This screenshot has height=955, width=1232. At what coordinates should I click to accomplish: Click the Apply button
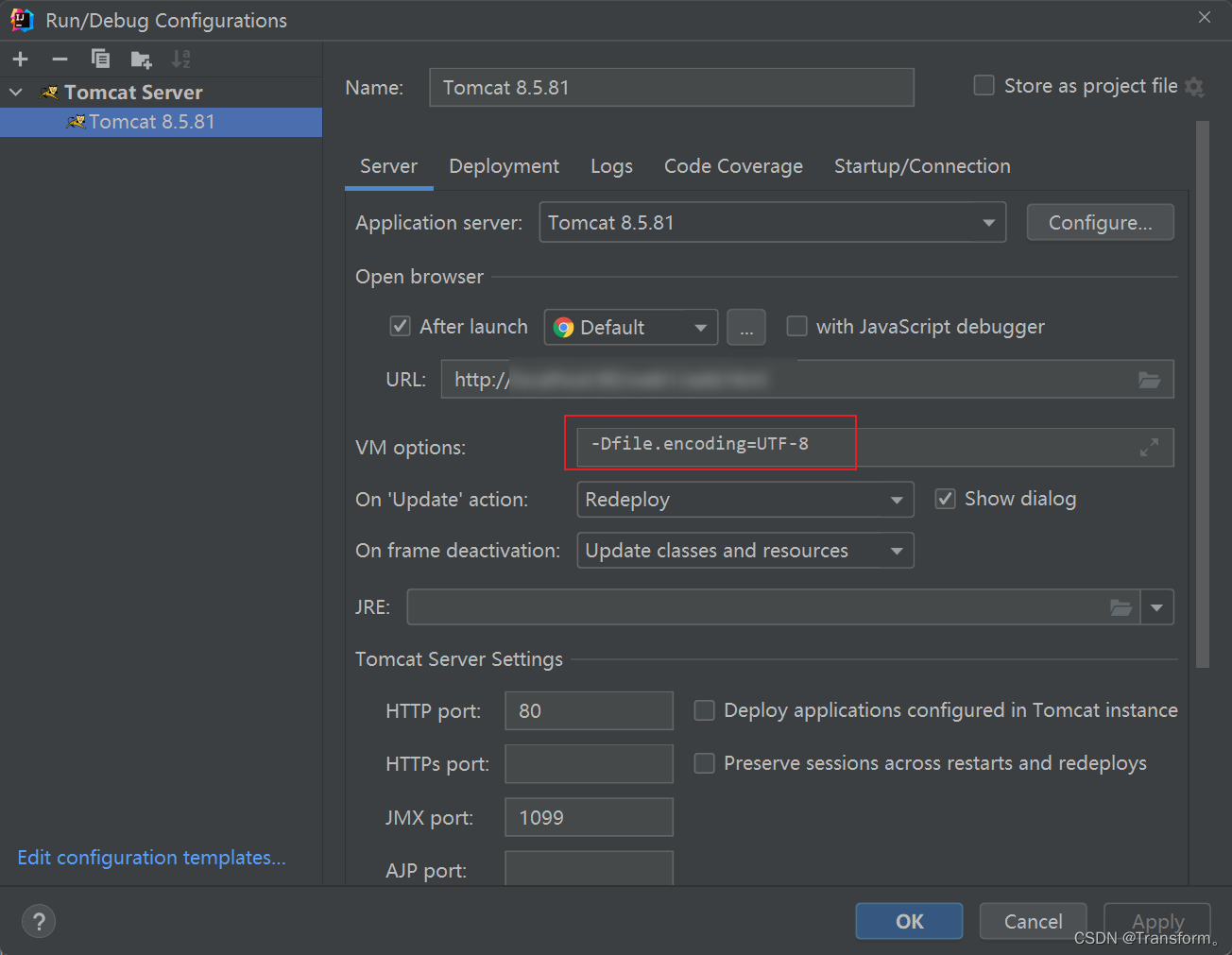(x=1157, y=921)
